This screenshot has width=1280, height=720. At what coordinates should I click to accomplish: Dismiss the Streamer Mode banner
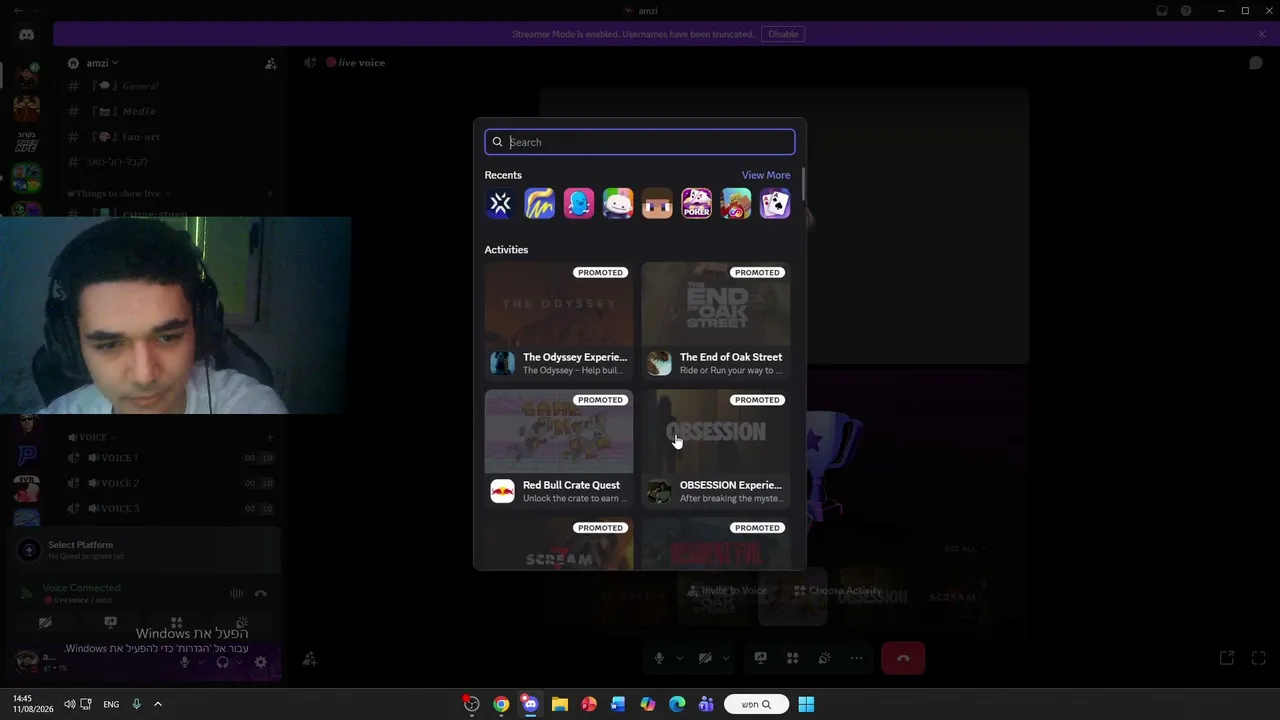click(x=1262, y=34)
